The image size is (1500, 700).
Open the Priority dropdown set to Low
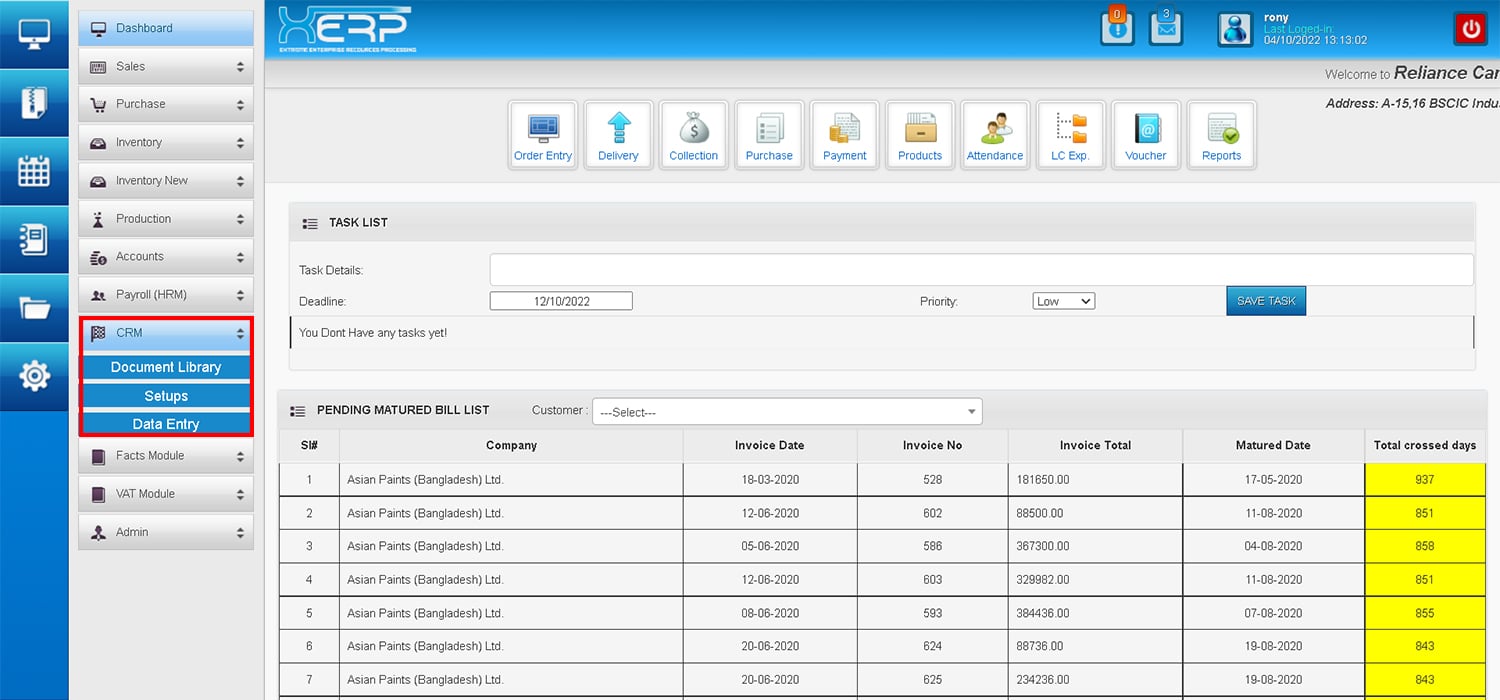1063,301
